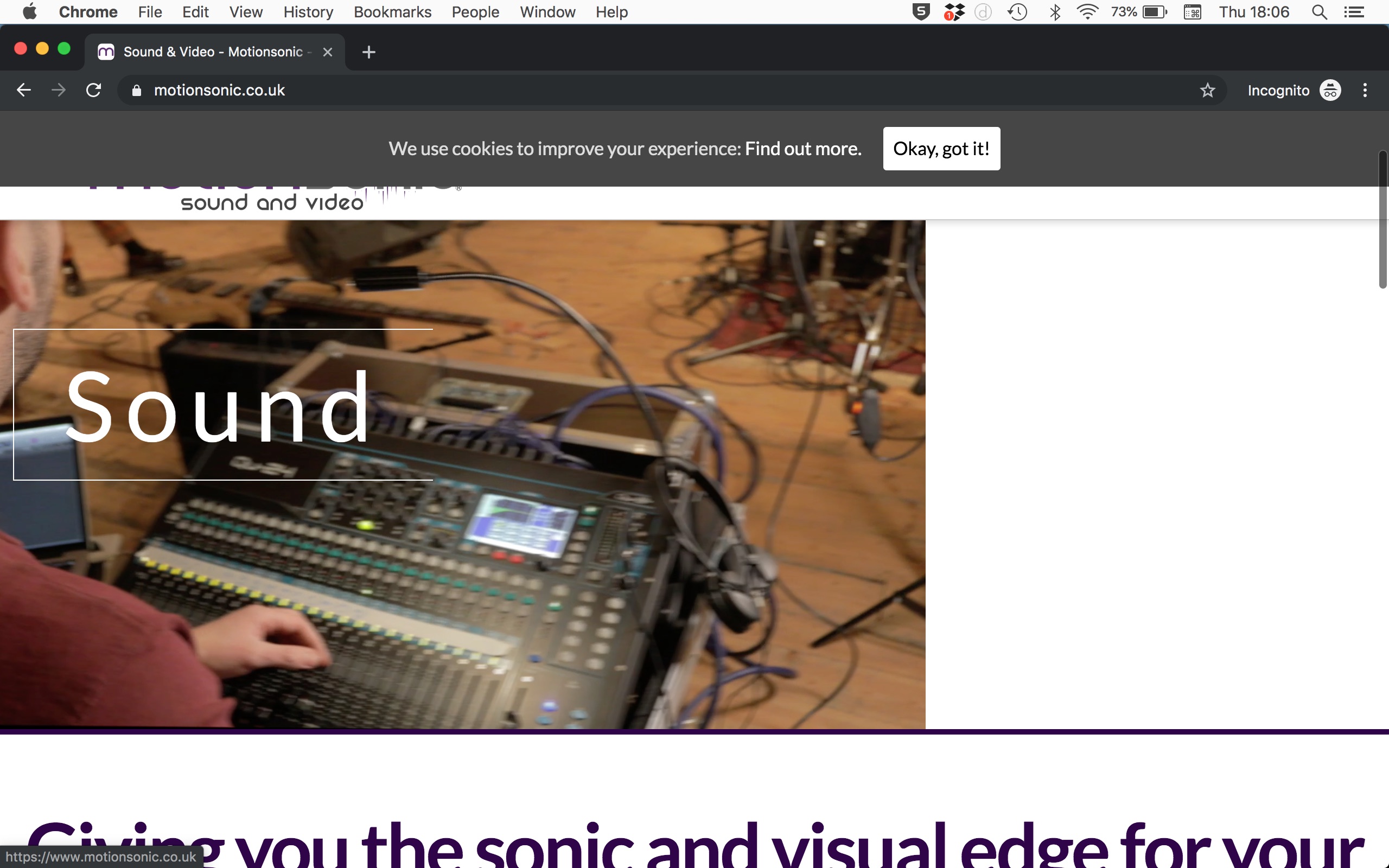Click the browser back arrow
The height and width of the screenshot is (868, 1389).
[x=23, y=90]
